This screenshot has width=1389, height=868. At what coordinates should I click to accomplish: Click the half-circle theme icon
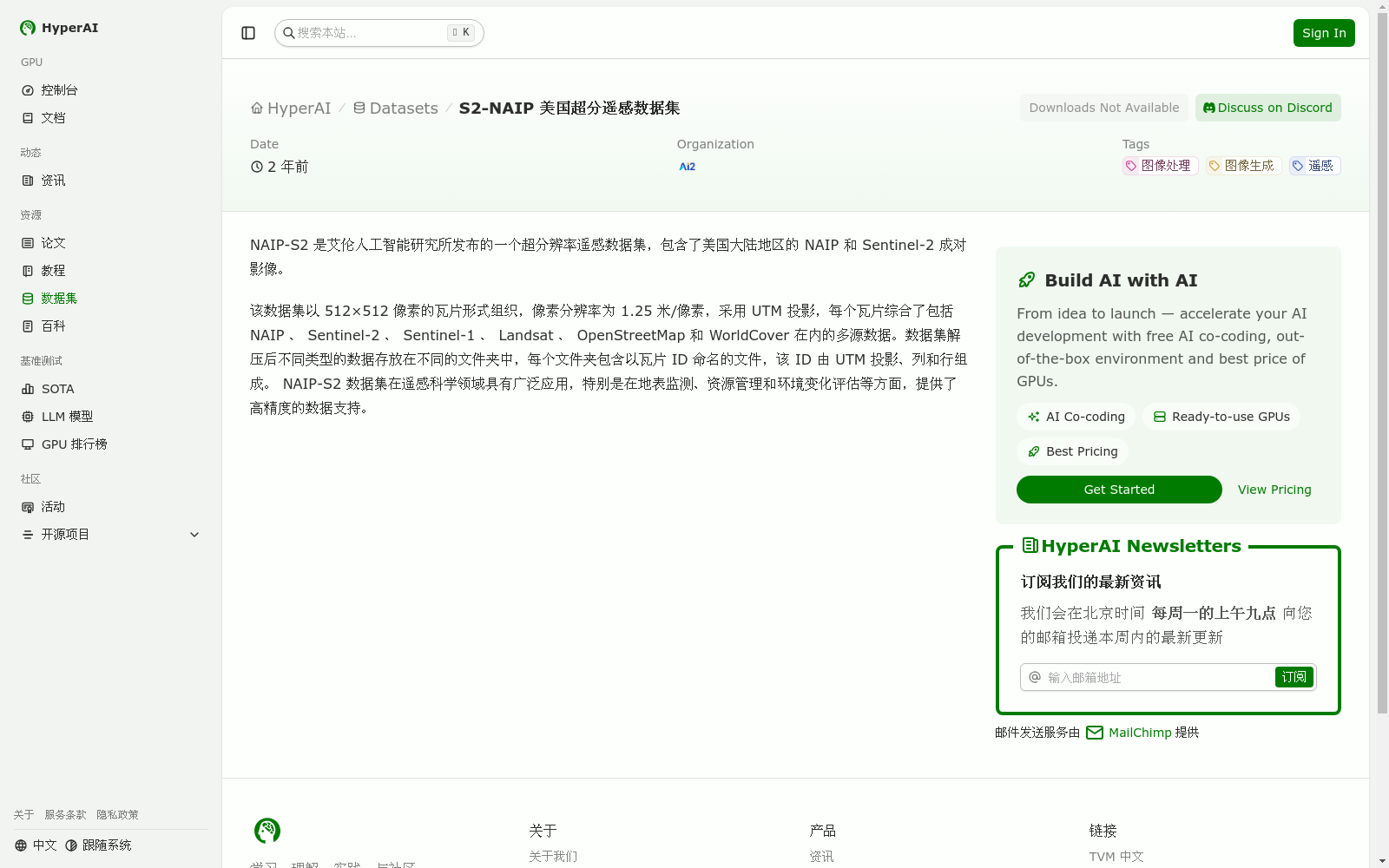click(71, 845)
